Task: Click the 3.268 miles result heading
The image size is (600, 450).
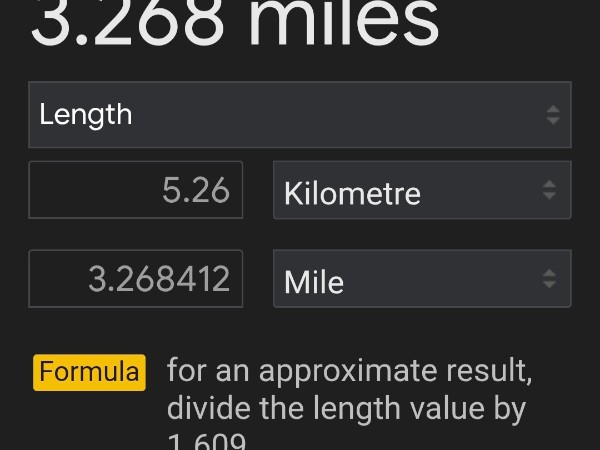Action: coord(235,24)
